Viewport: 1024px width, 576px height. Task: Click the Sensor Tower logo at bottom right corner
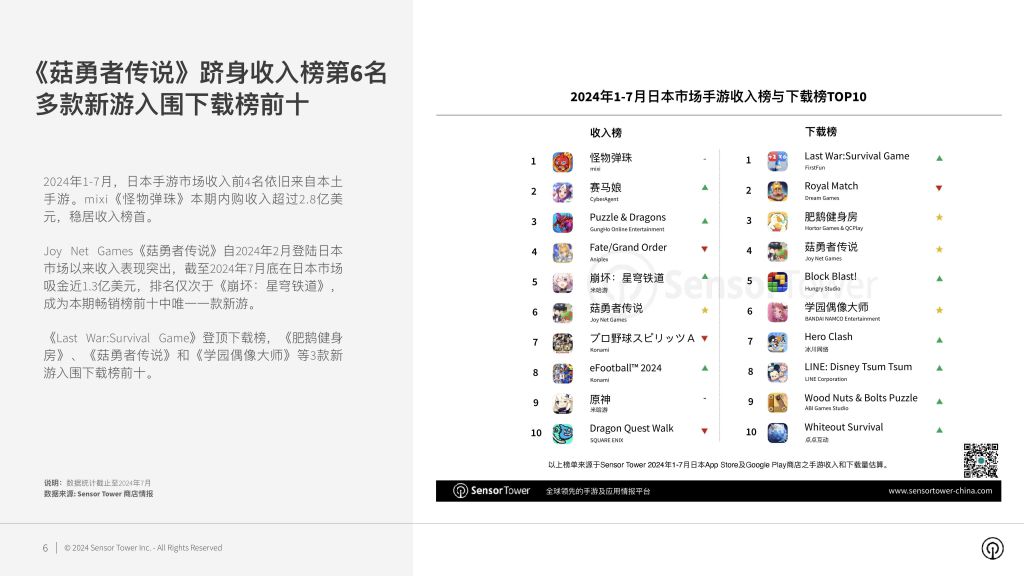point(993,548)
